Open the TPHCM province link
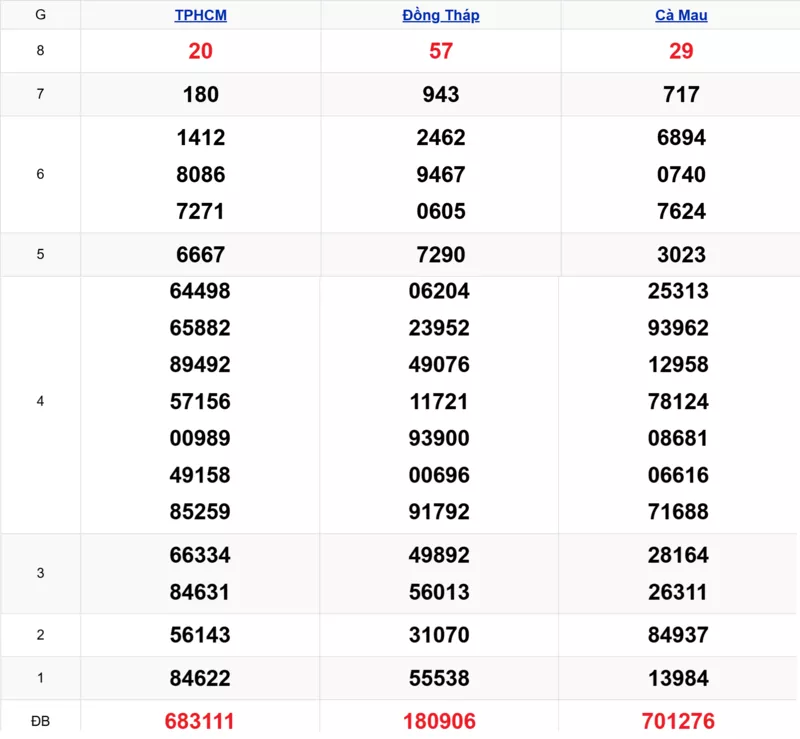 [x=200, y=15]
